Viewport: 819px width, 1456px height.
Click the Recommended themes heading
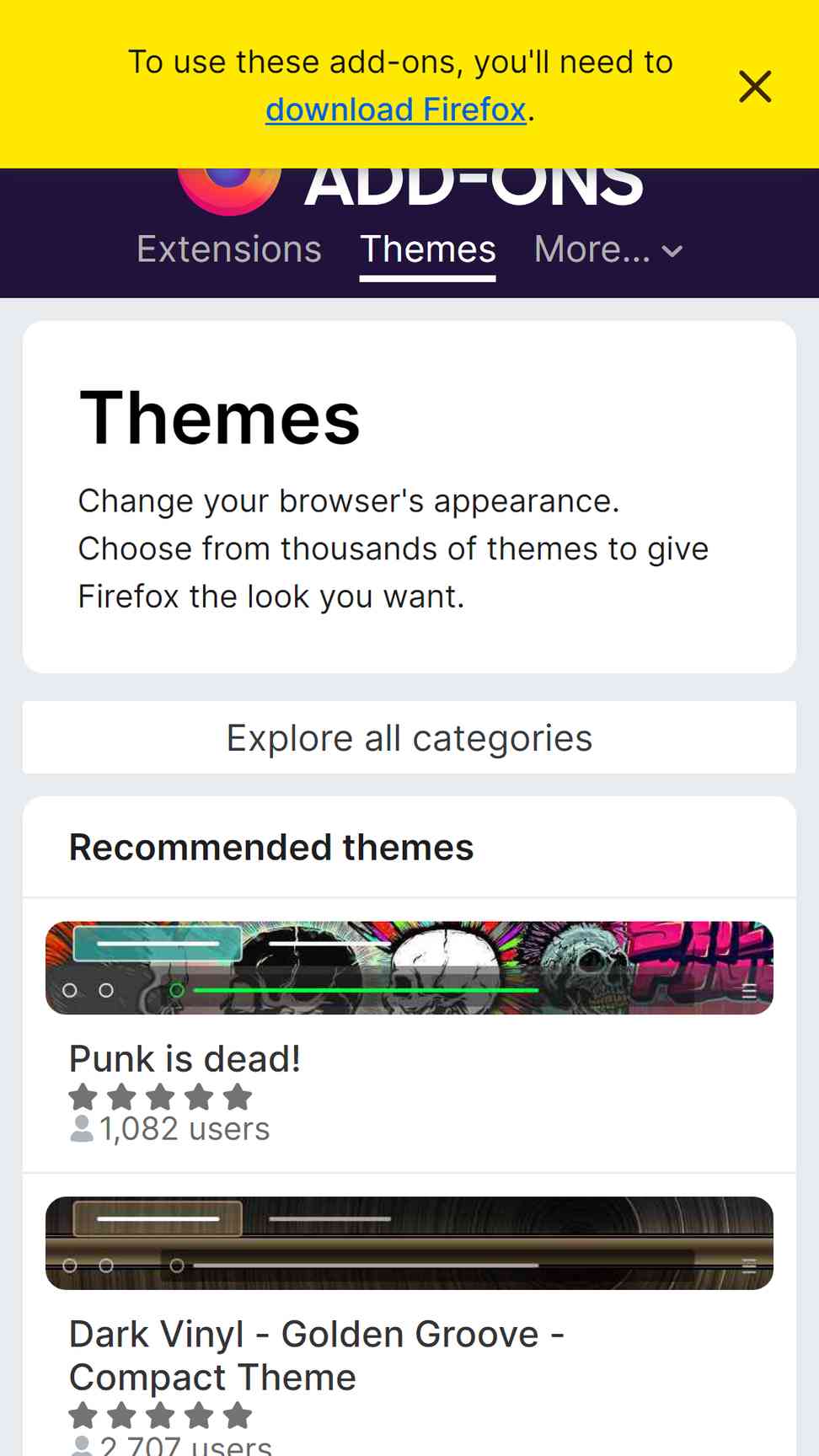(x=271, y=847)
